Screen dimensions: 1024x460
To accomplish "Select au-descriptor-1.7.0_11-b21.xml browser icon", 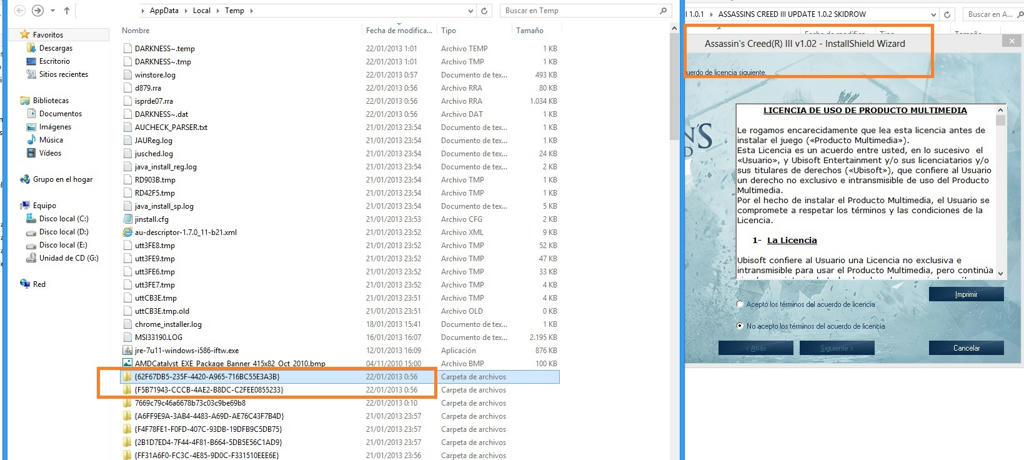I will click(x=127, y=232).
